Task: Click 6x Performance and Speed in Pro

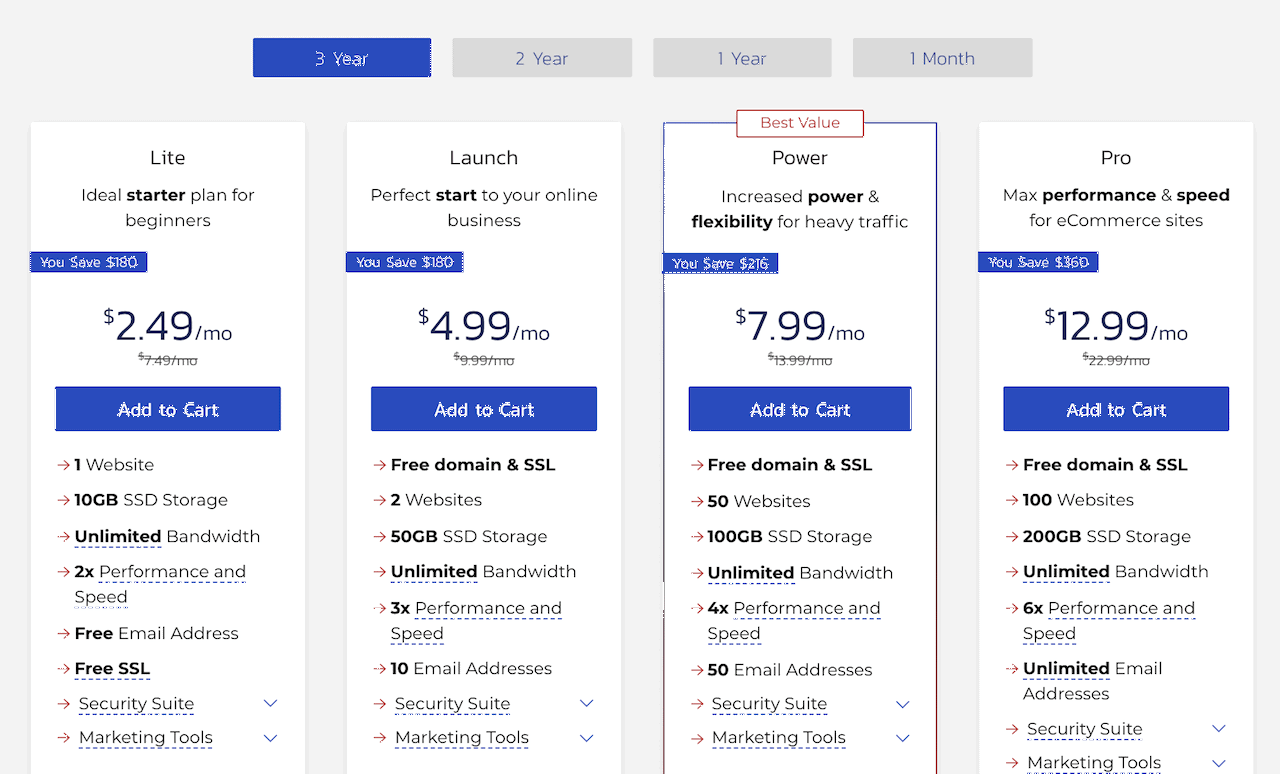Action: [1109, 620]
